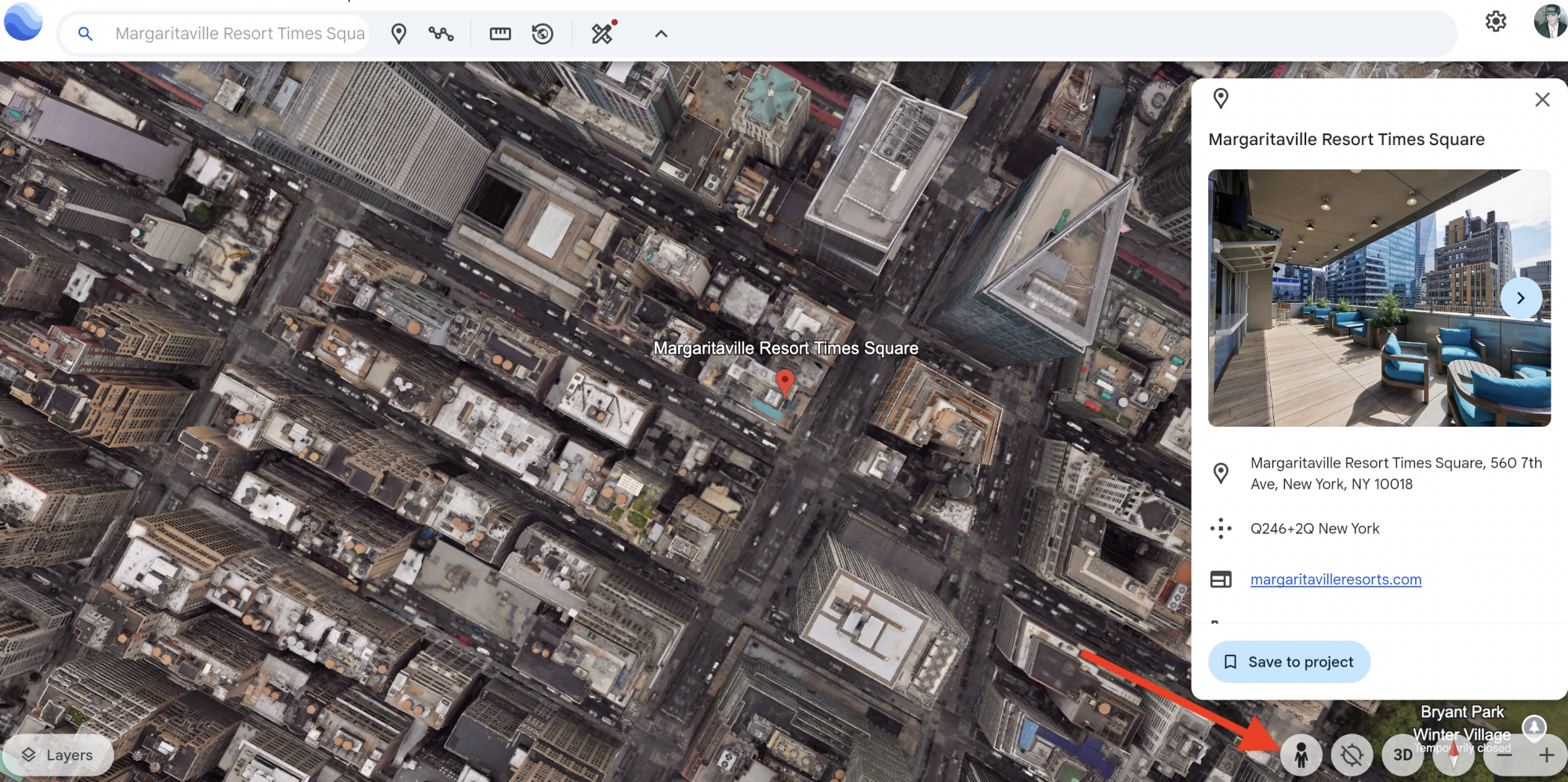
Task: Select the Add placemark tool
Action: [x=398, y=34]
